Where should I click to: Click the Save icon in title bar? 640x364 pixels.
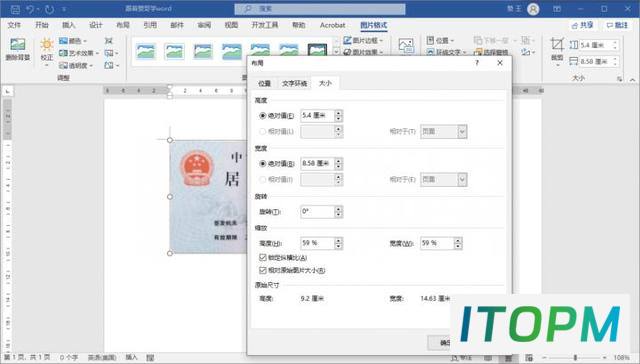(15, 9)
